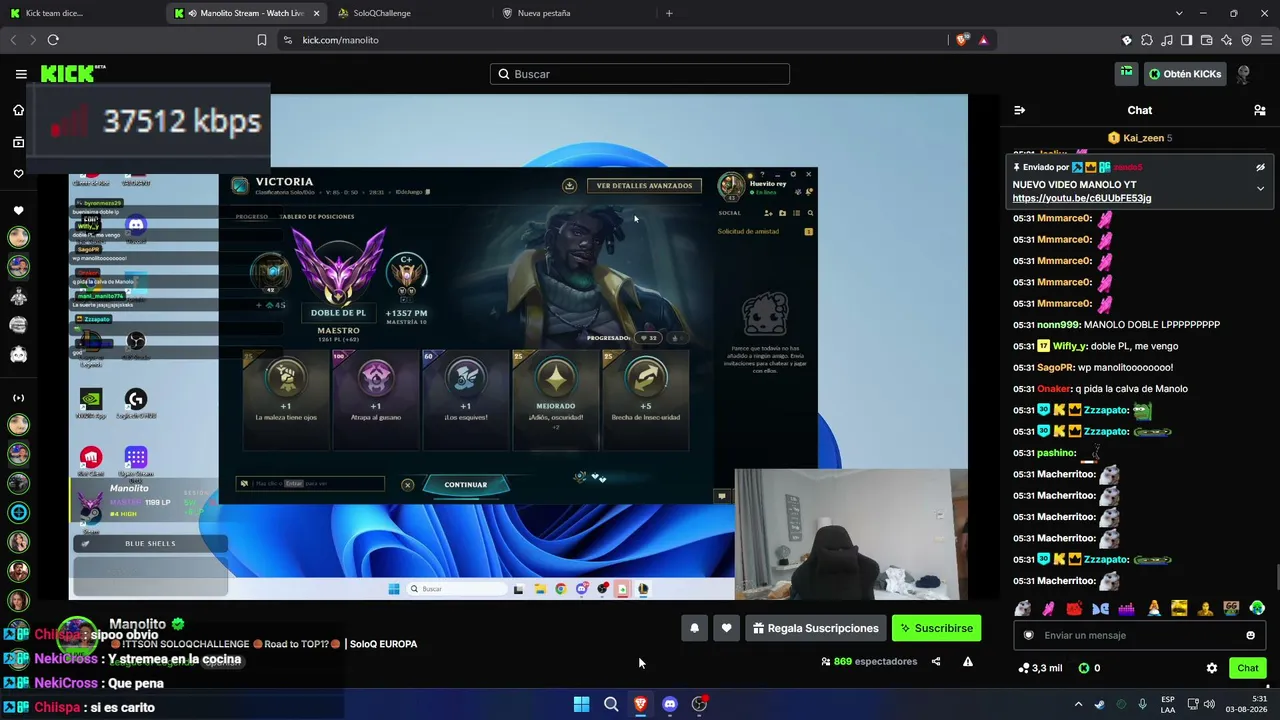Open the browser main menu hamburger
The height and width of the screenshot is (720, 1280).
pos(1266,40)
